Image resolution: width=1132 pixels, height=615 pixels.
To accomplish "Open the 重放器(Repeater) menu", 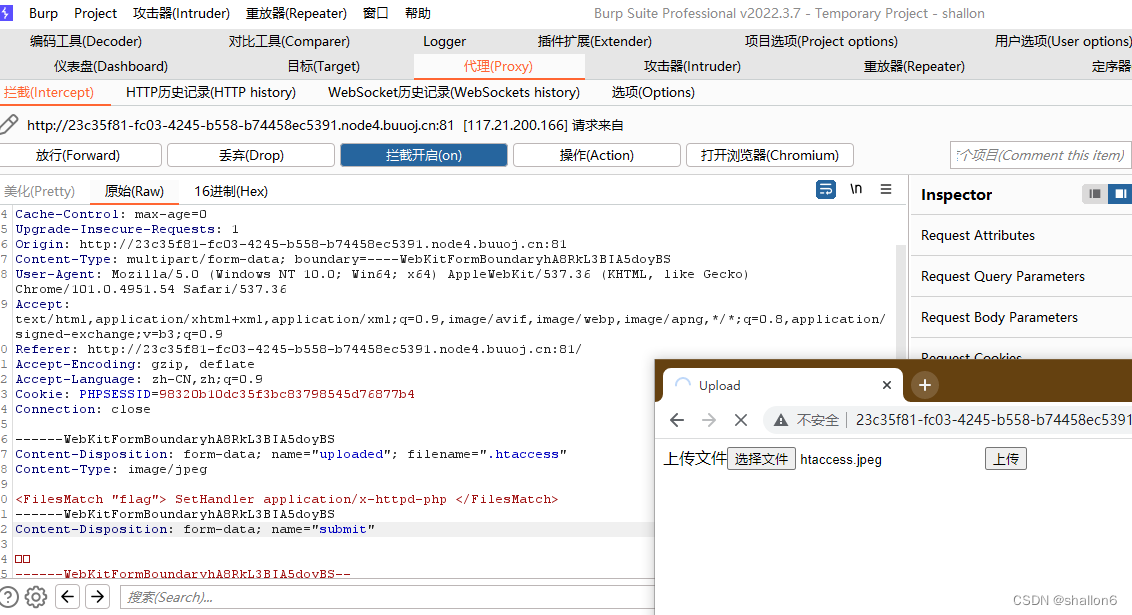I will 296,13.
